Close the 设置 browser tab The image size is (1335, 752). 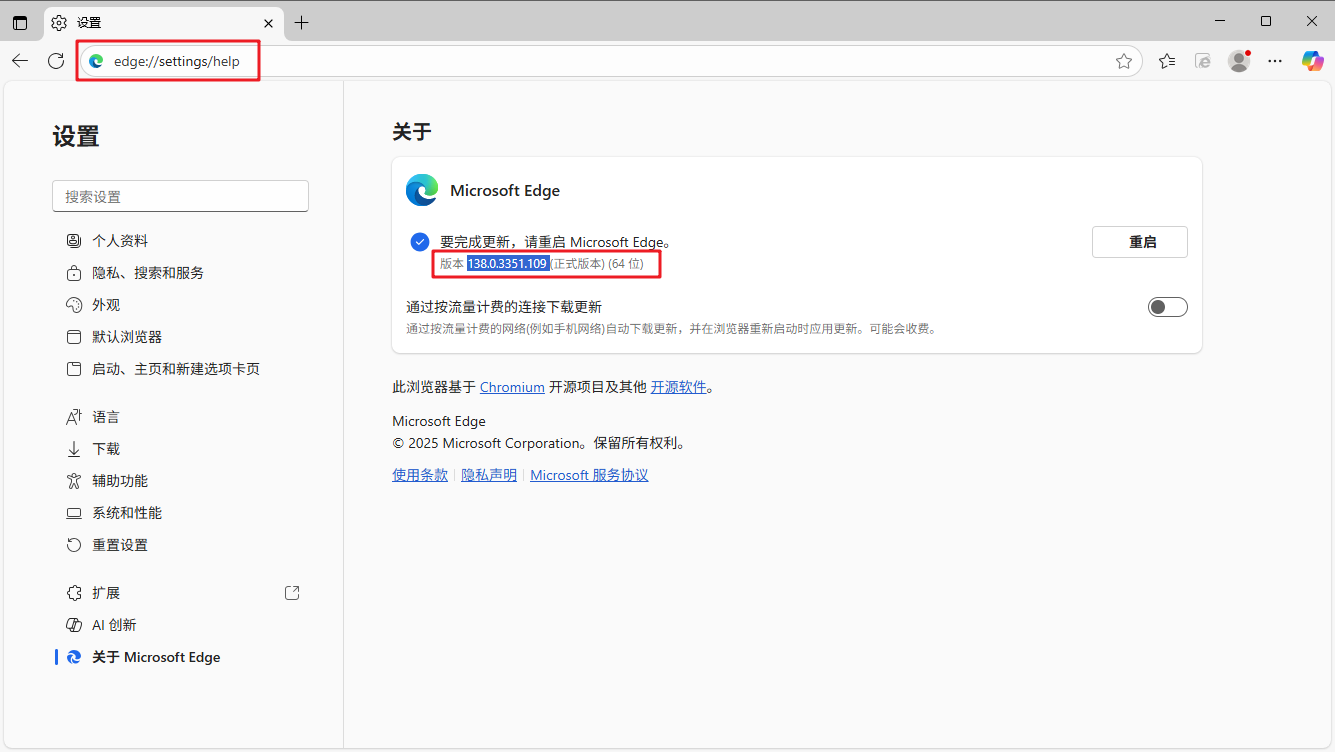(x=268, y=22)
